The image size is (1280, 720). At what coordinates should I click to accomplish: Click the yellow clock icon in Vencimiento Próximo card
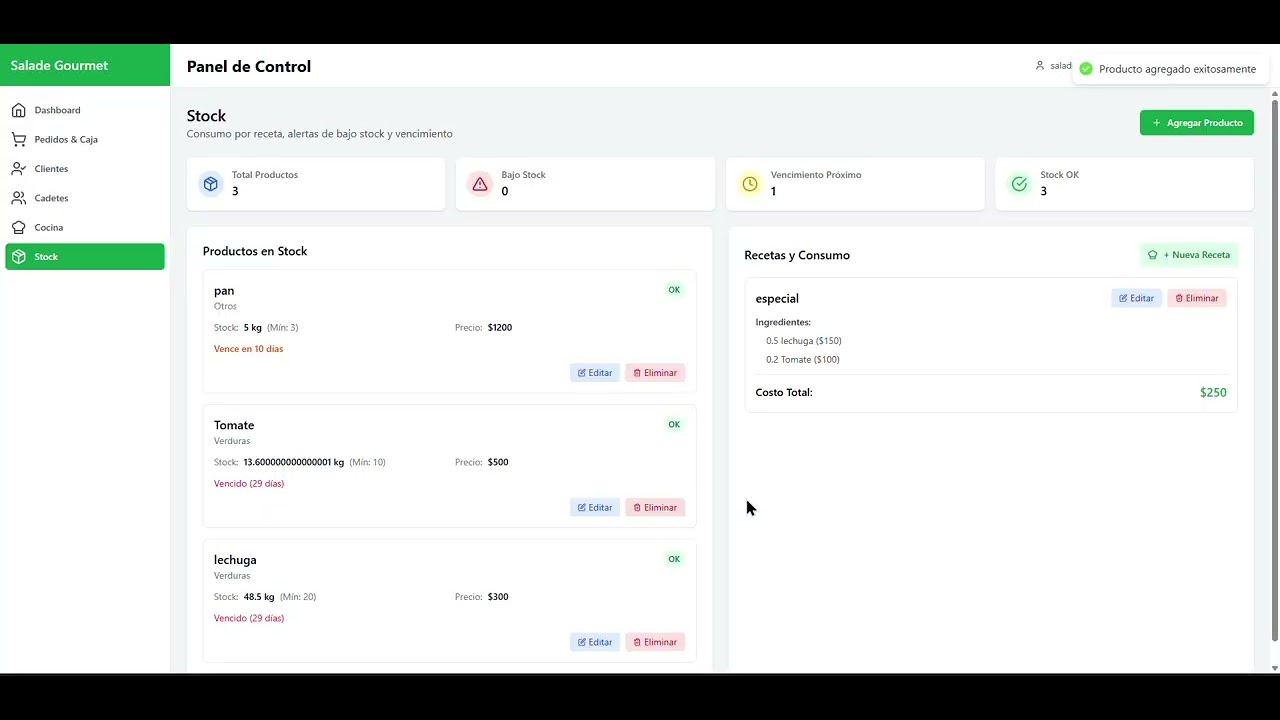click(749, 184)
